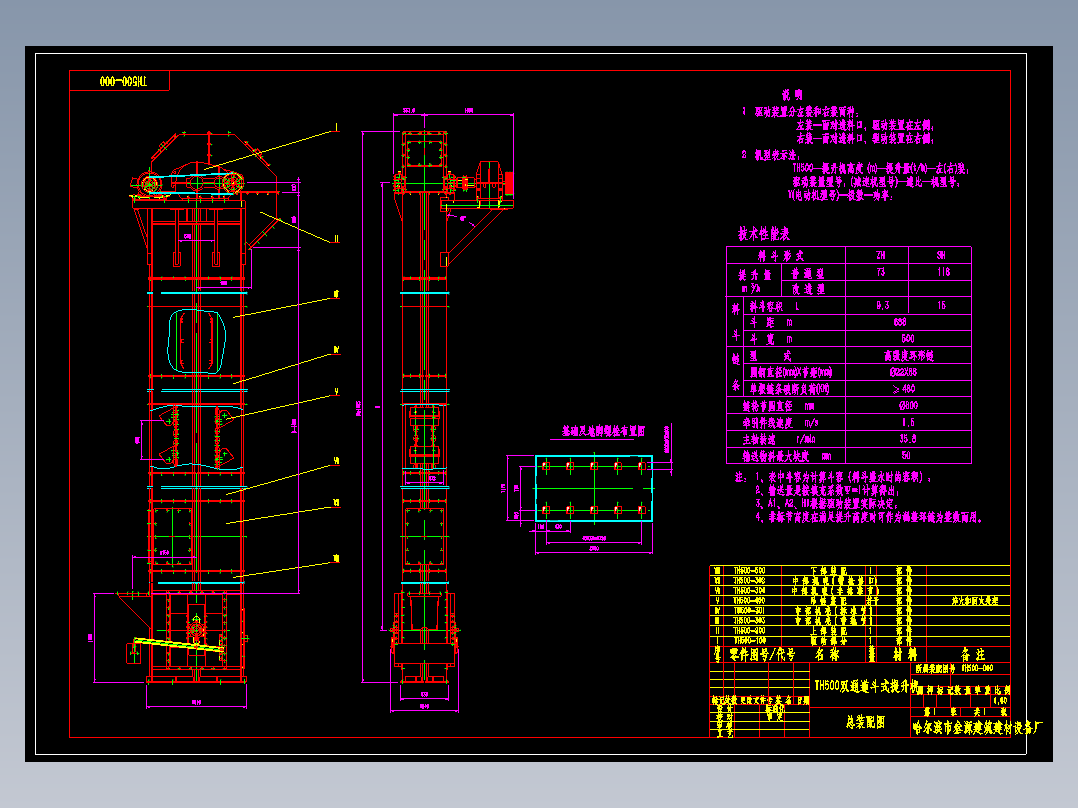
Task: Click callout label I at top leader line
Action: 336,127
